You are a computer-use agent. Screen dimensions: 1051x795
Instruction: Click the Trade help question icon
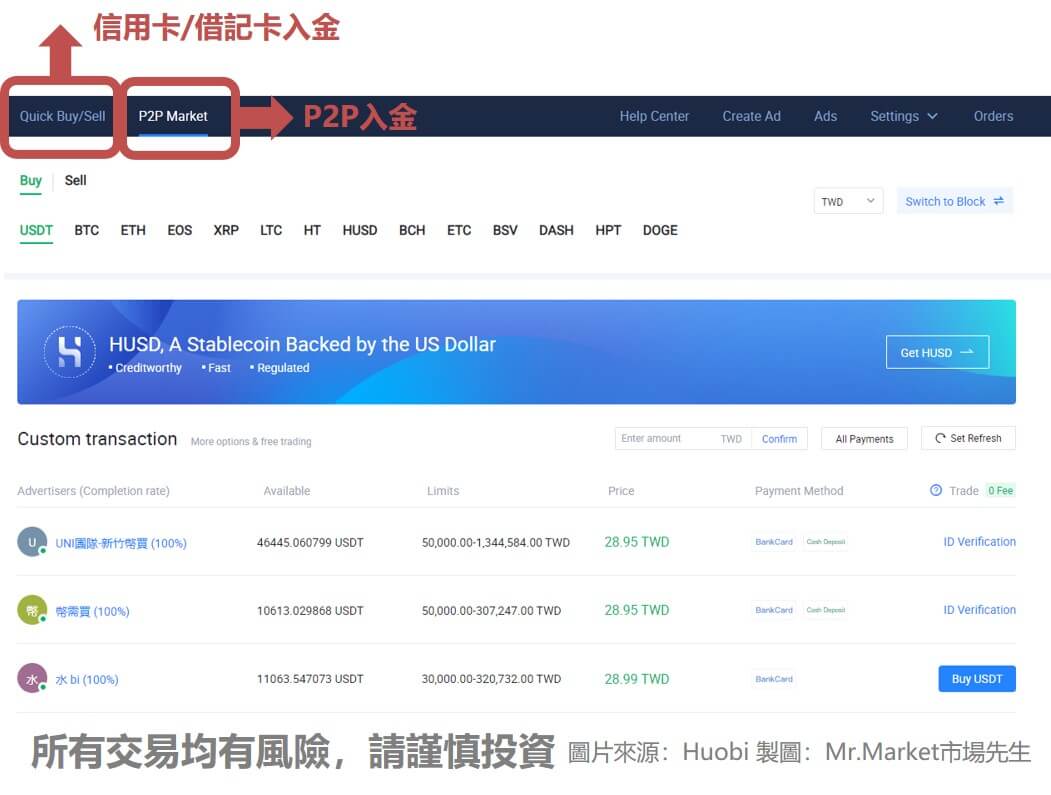[x=936, y=490]
